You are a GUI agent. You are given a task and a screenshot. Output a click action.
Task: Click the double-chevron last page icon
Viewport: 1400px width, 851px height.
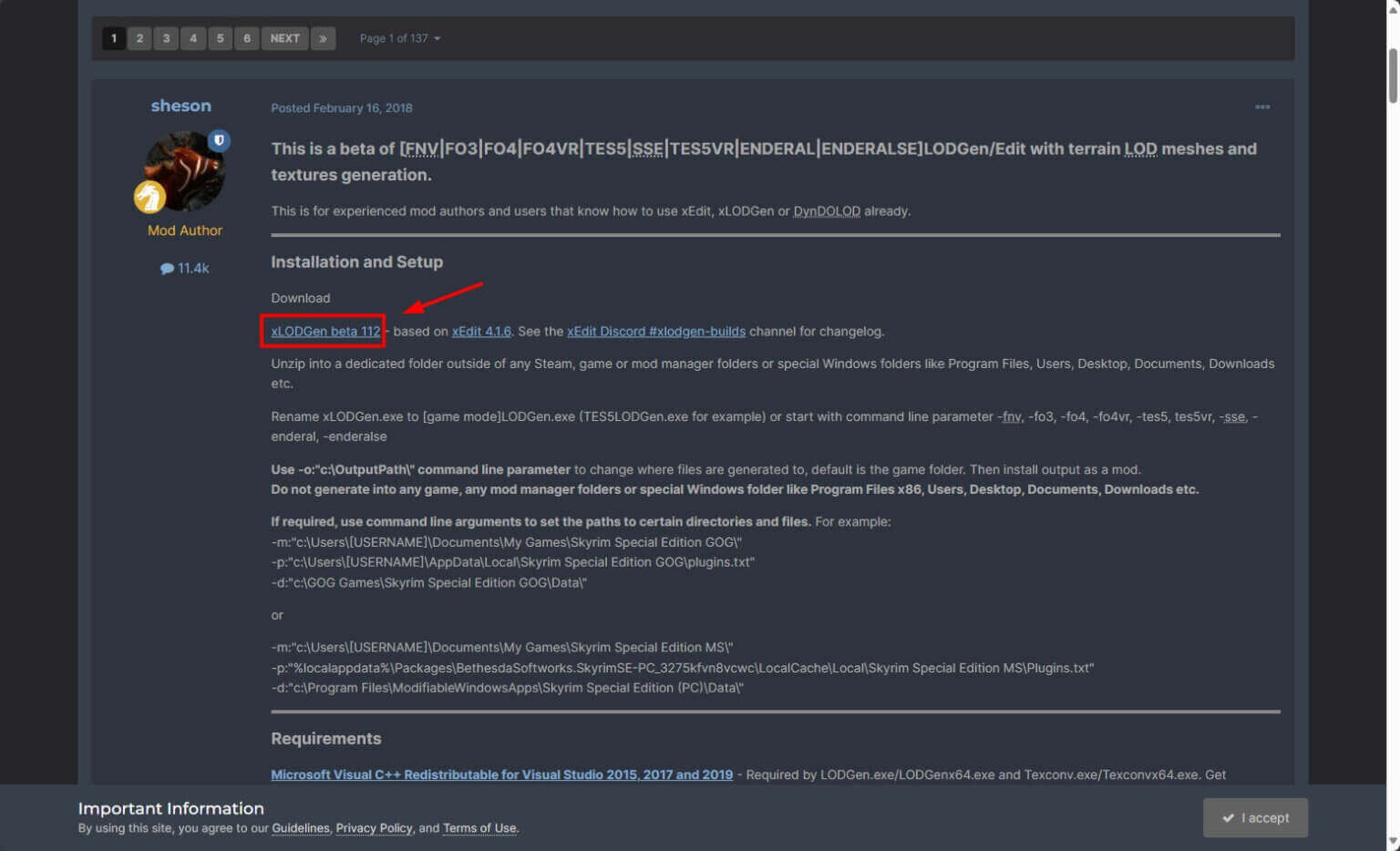[323, 38]
